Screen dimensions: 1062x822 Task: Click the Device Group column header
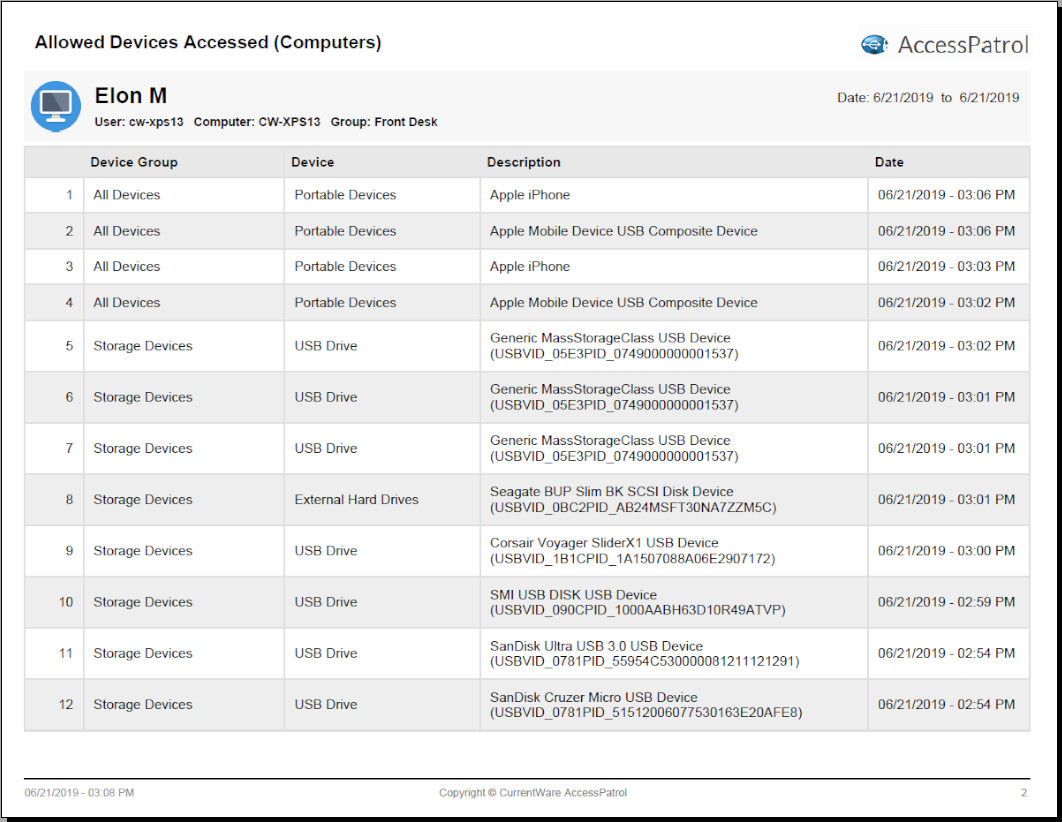click(x=134, y=162)
